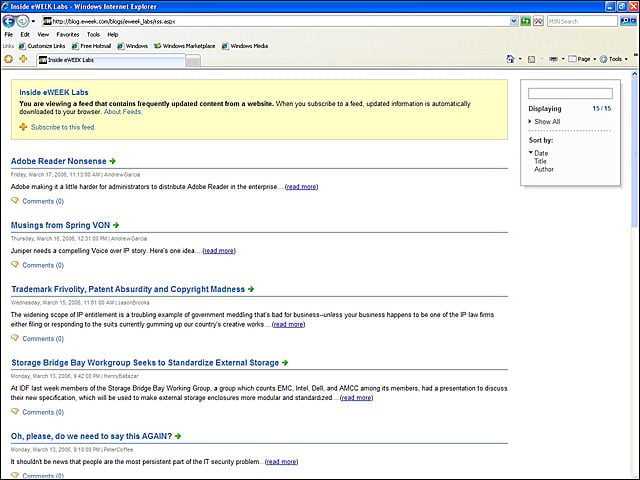Open the Page toolbar menu
640x480 pixels.
[582, 59]
